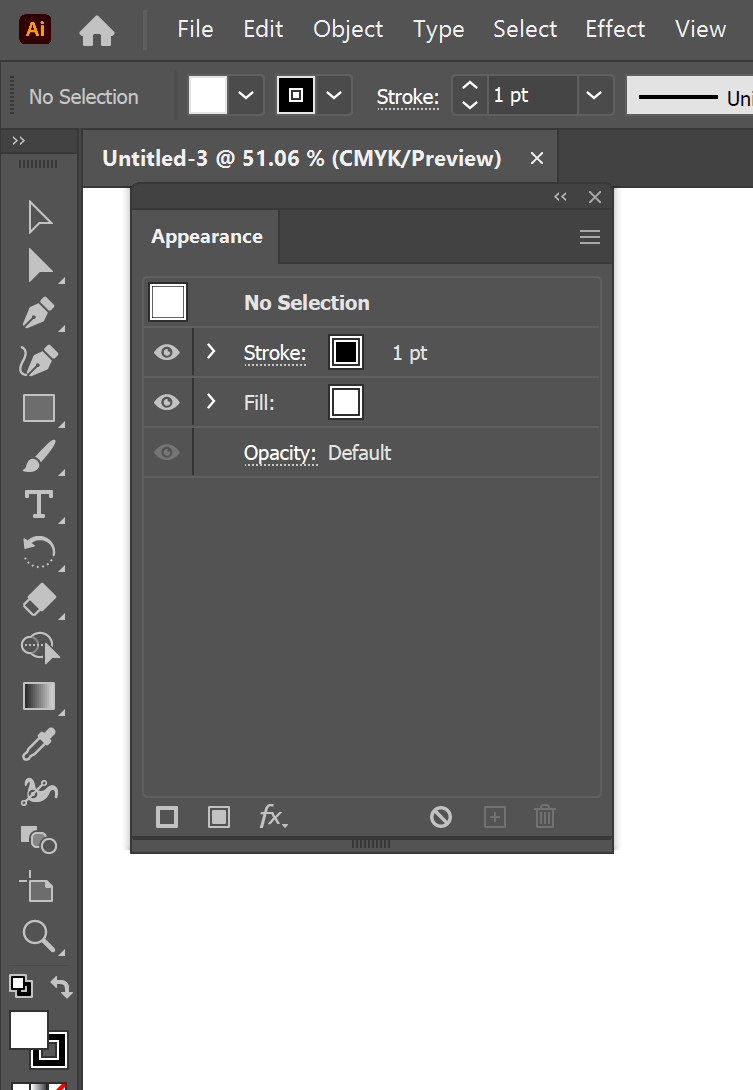Select the Eraser tool
This screenshot has width=753, height=1090.
pyautogui.click(x=38, y=600)
